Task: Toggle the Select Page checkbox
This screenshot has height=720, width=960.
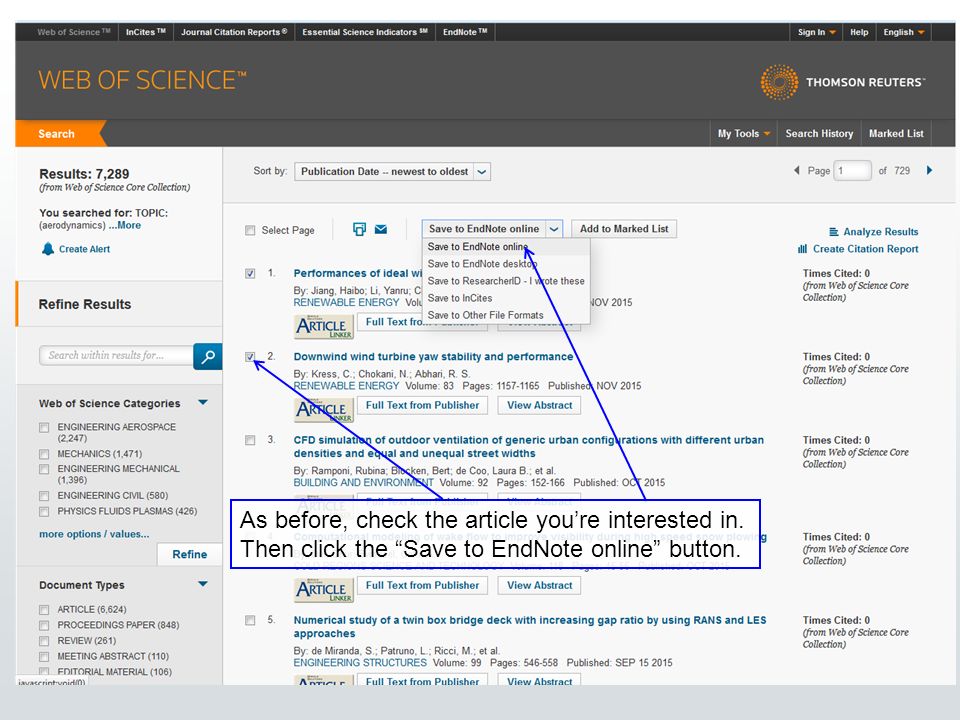Action: pyautogui.click(x=250, y=230)
